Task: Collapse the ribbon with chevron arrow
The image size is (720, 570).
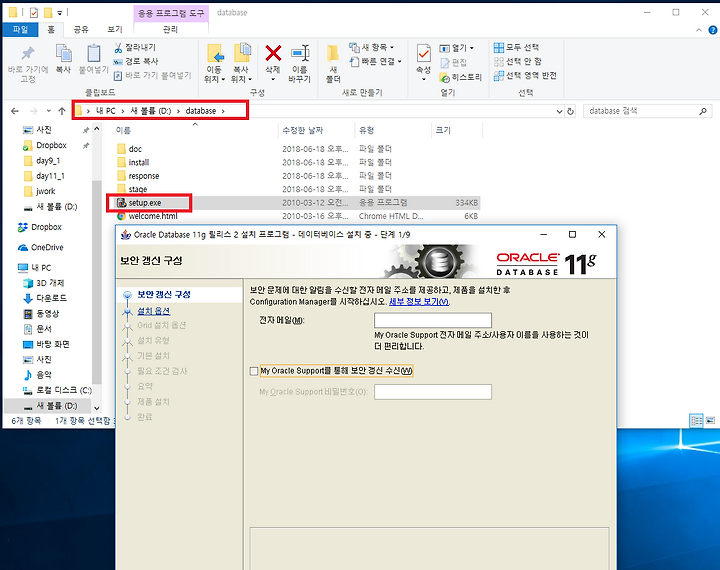Action: click(x=698, y=30)
